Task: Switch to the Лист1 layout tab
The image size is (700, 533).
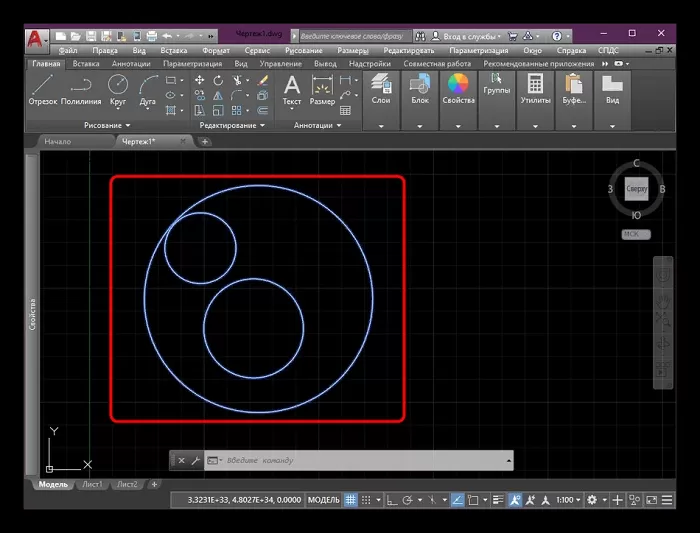Action: point(92,484)
